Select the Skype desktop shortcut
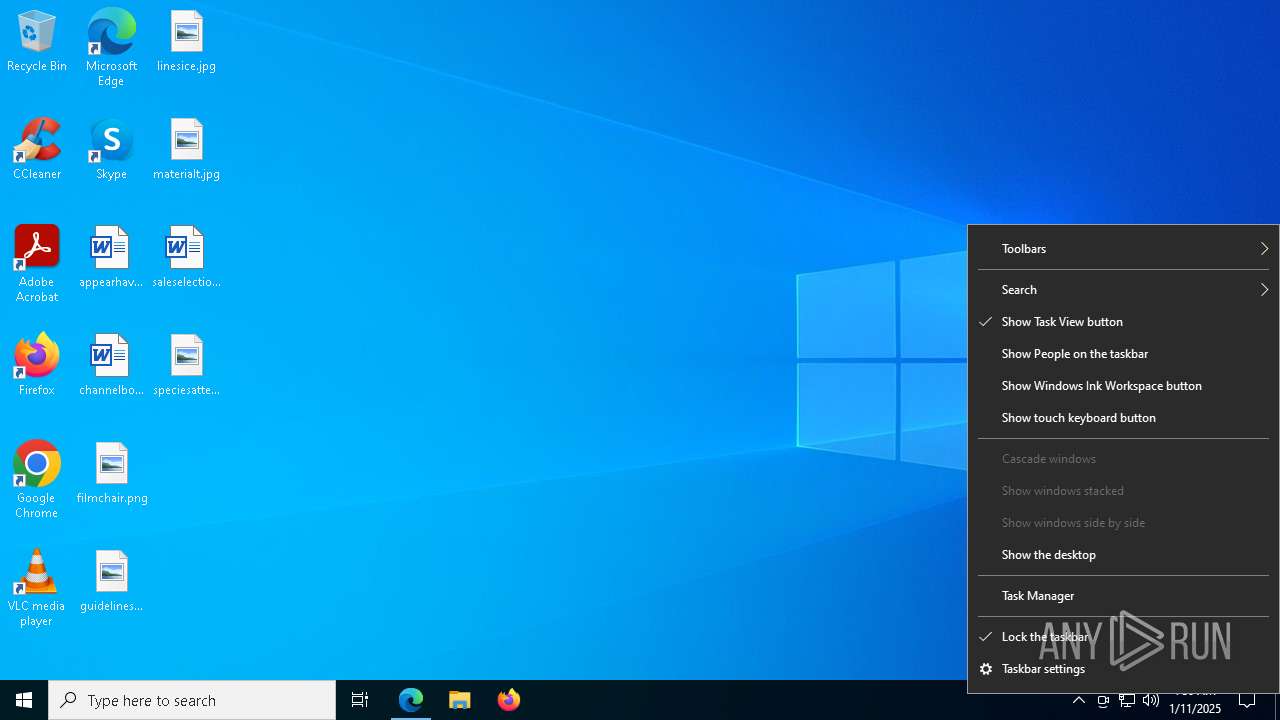Image resolution: width=1280 pixels, height=720 pixels. [x=111, y=150]
